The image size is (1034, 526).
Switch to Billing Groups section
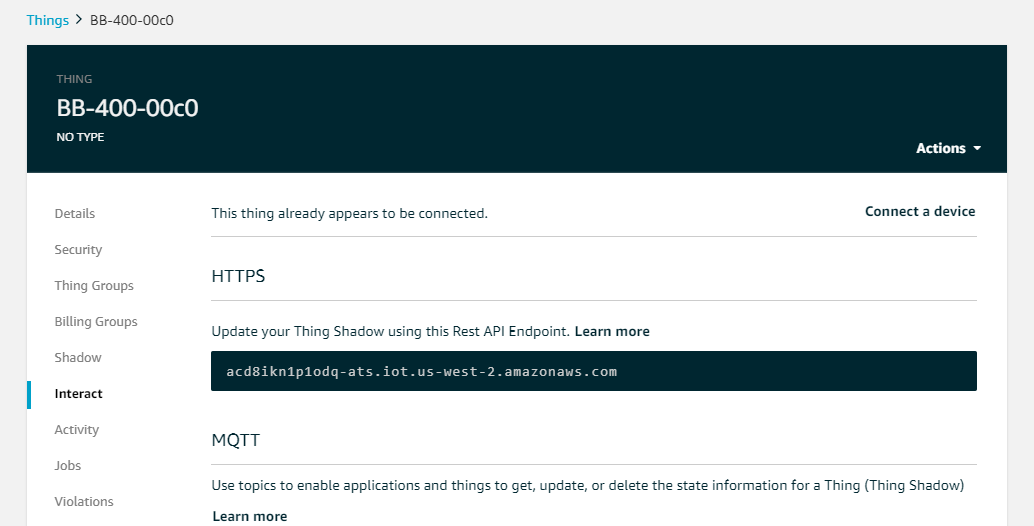pos(96,322)
